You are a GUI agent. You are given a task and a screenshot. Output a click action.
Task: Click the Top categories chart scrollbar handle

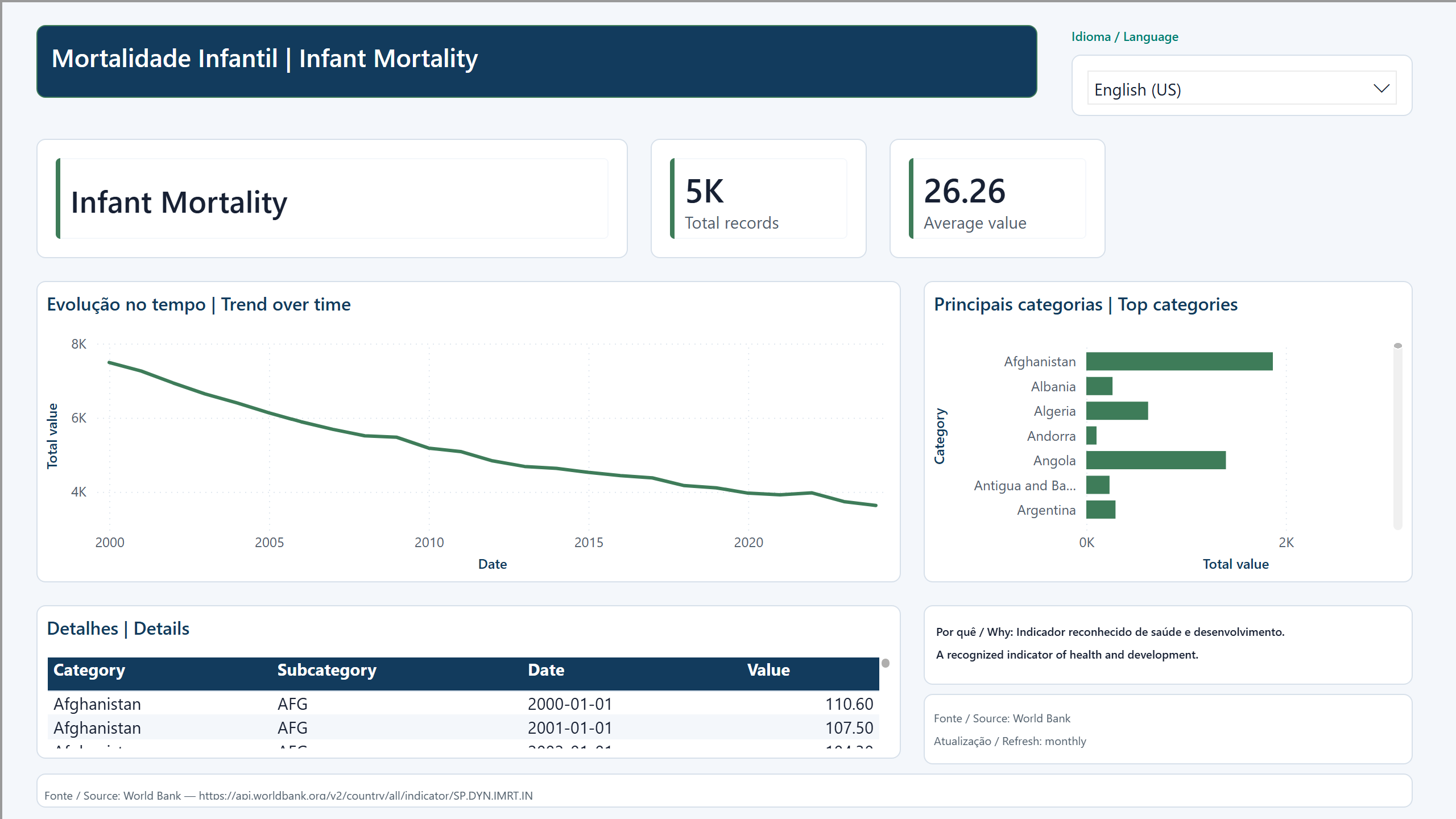[1397, 346]
